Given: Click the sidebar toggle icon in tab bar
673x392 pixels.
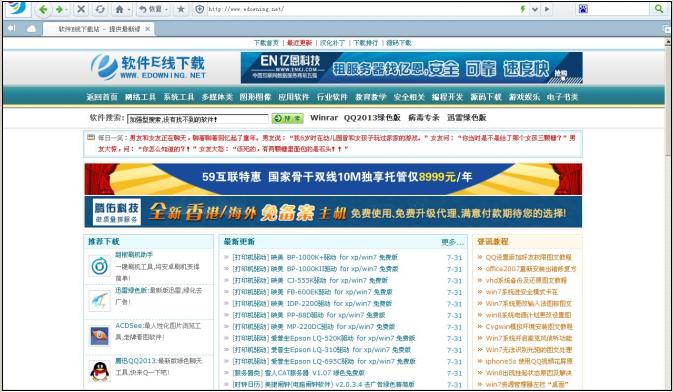Looking at the screenshot, I should point(12,28).
